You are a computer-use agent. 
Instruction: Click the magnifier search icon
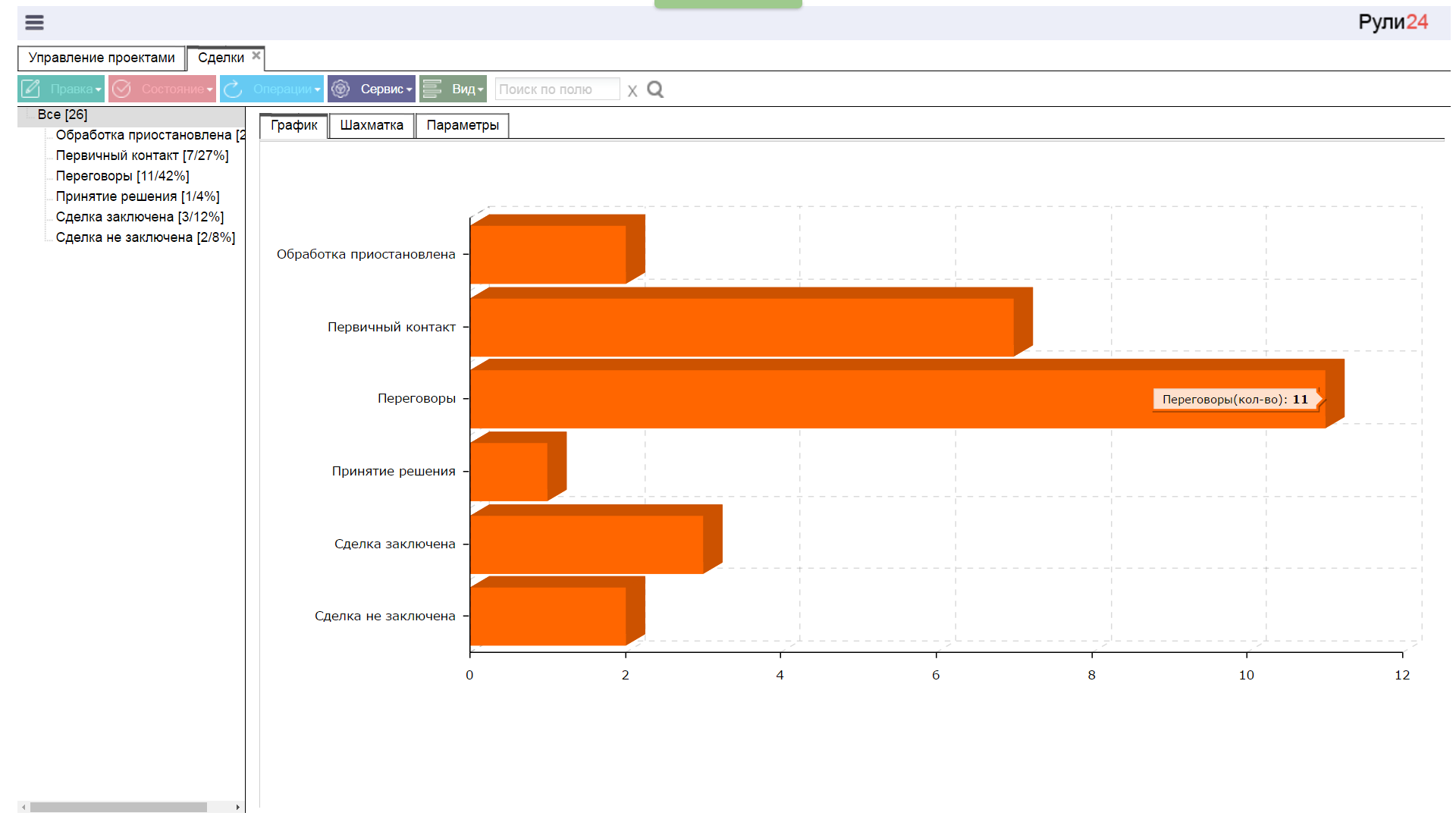655,89
